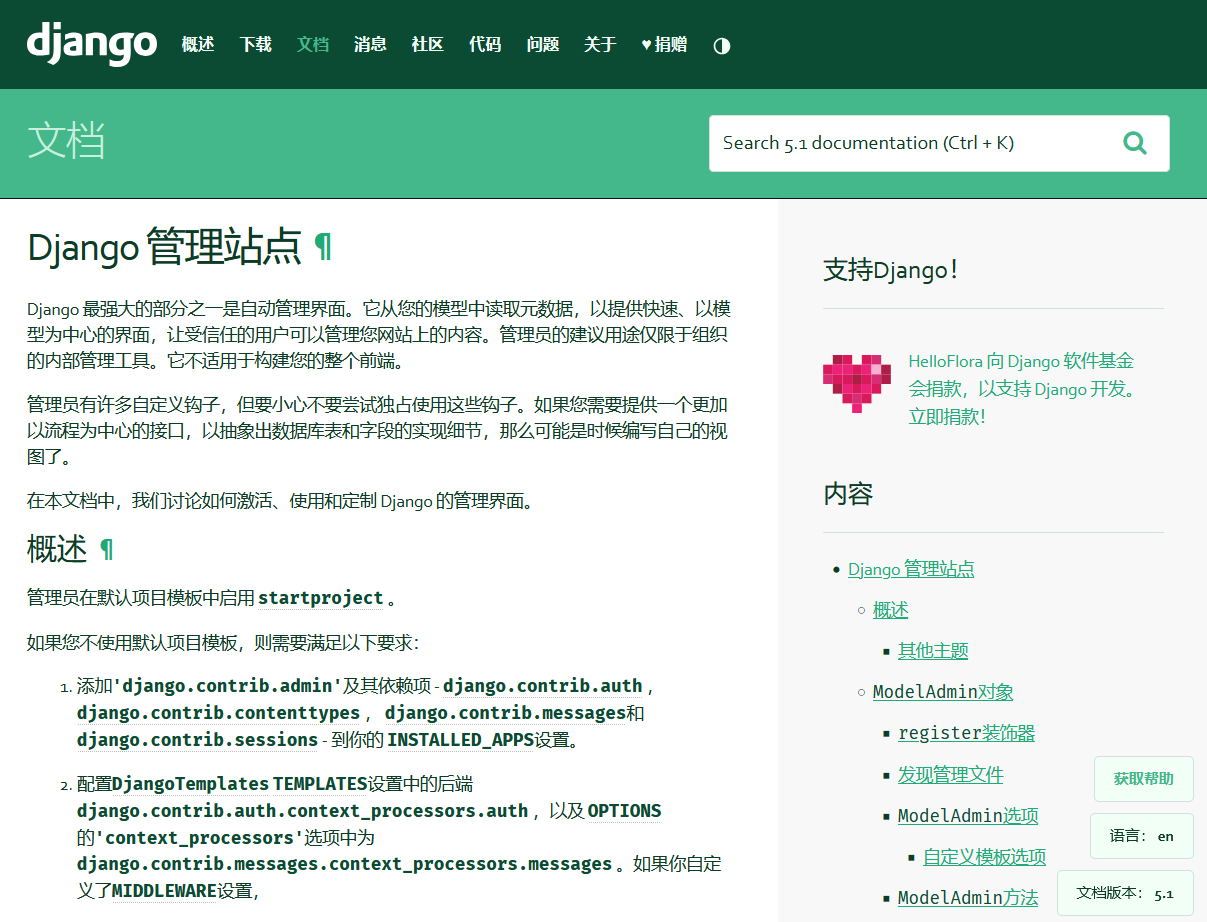The height and width of the screenshot is (922, 1207).
Task: Open the 下载 menu item
Action: (255, 44)
